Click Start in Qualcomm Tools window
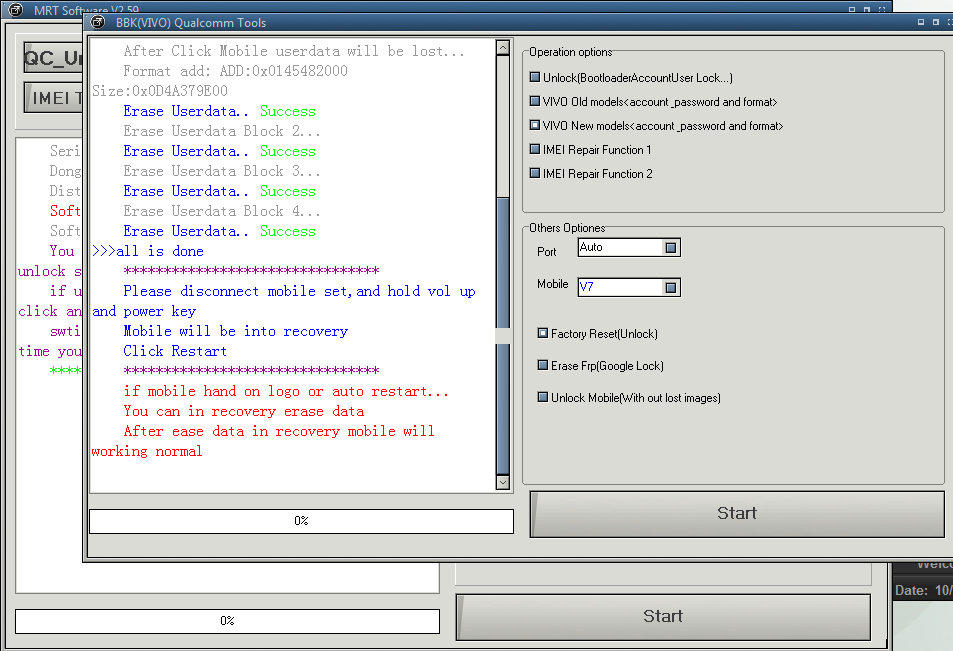 click(737, 514)
